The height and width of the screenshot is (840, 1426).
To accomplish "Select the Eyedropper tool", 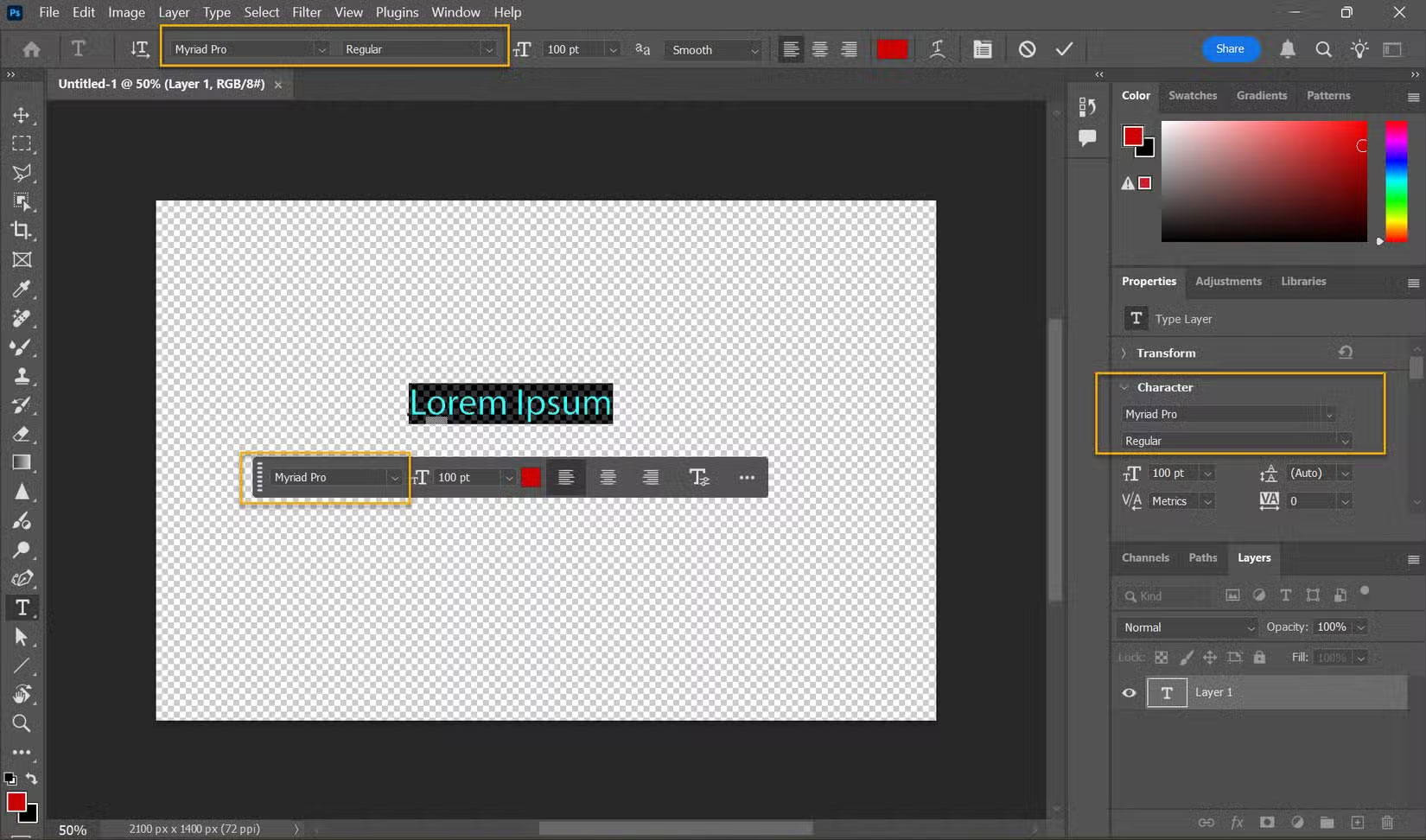I will (23, 289).
